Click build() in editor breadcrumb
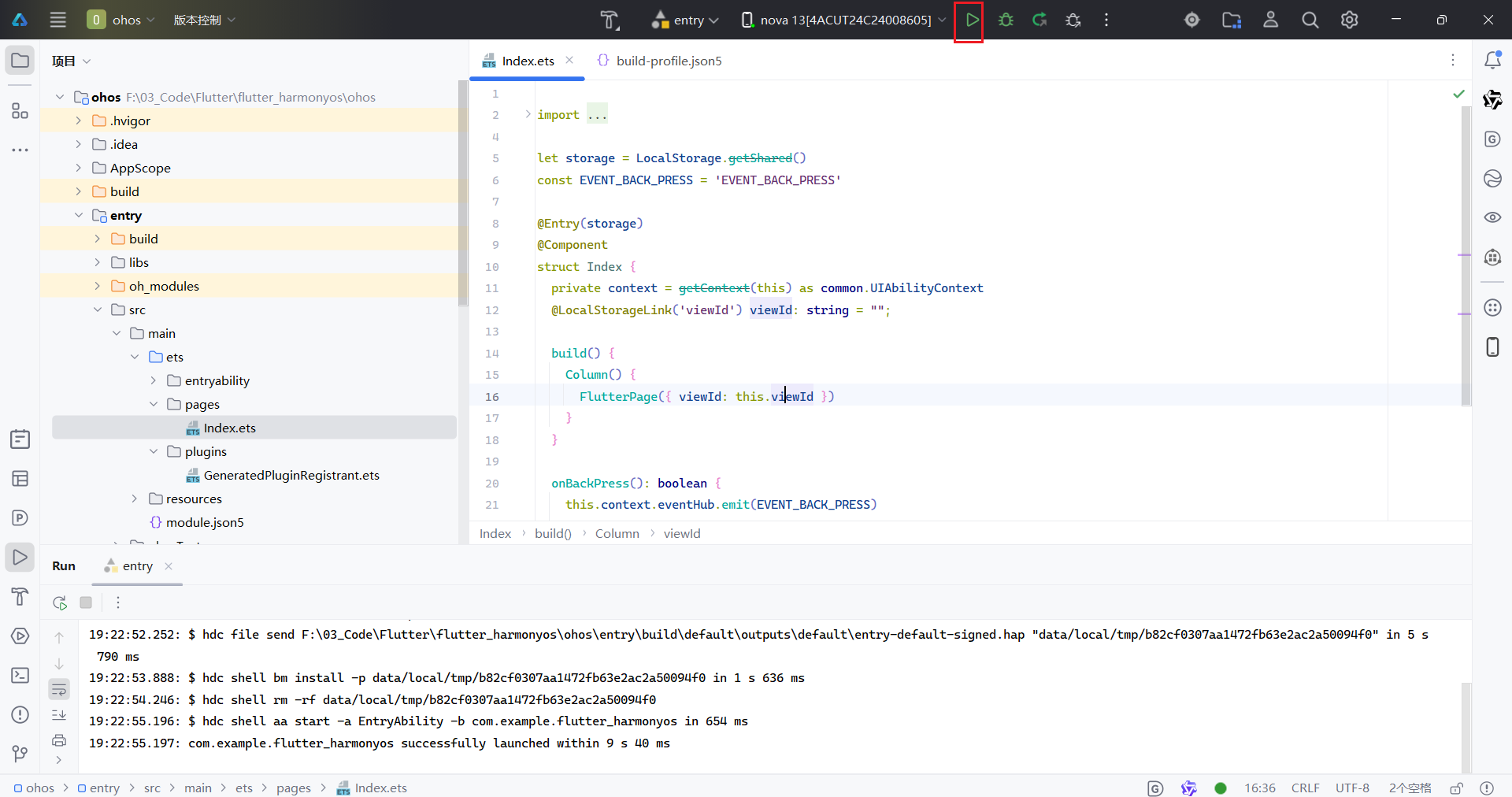 (553, 533)
